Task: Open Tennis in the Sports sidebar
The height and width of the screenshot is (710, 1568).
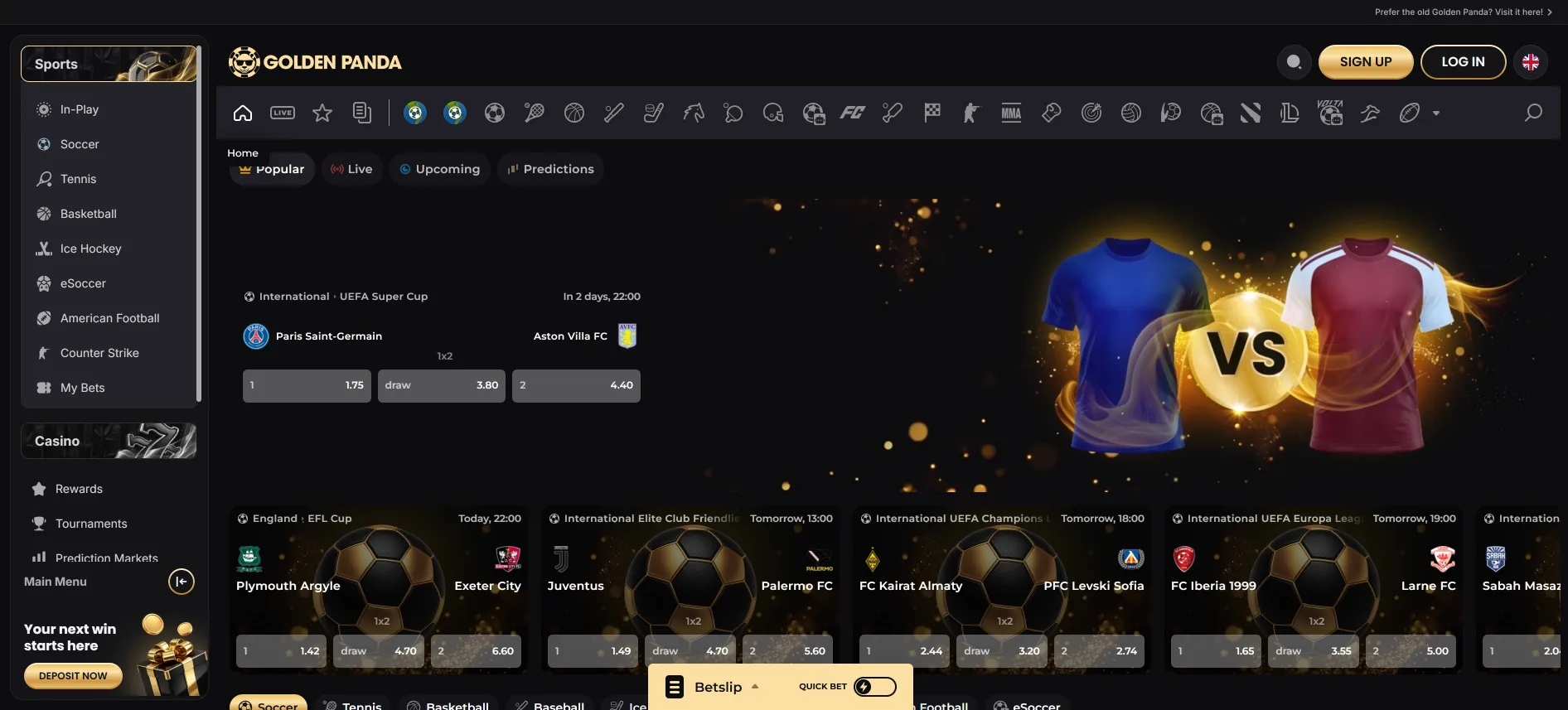Action: 108,179
